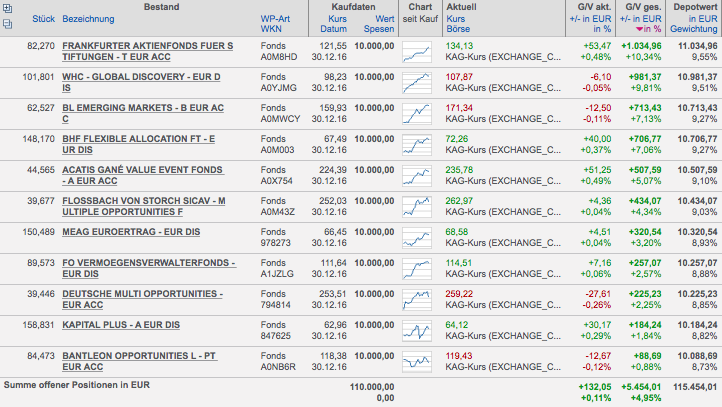Open Bantleon Opportunities L fund

click(140, 361)
